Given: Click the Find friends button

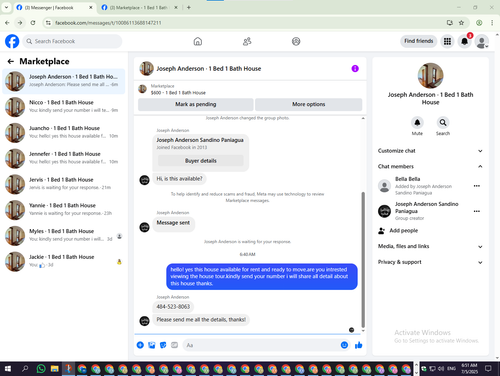Looking at the screenshot, I should coord(419,41).
